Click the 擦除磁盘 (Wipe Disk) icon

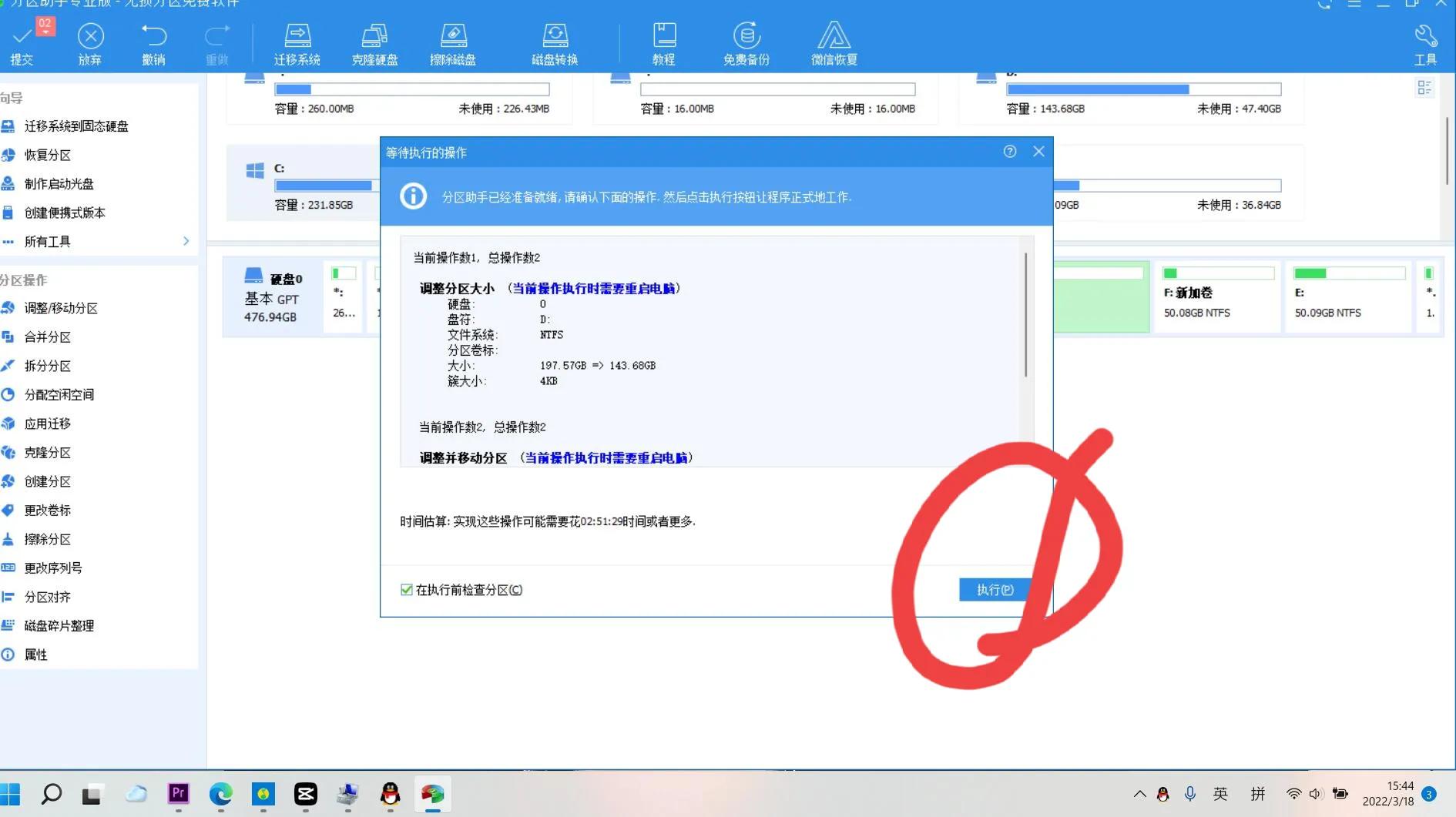[x=454, y=42]
